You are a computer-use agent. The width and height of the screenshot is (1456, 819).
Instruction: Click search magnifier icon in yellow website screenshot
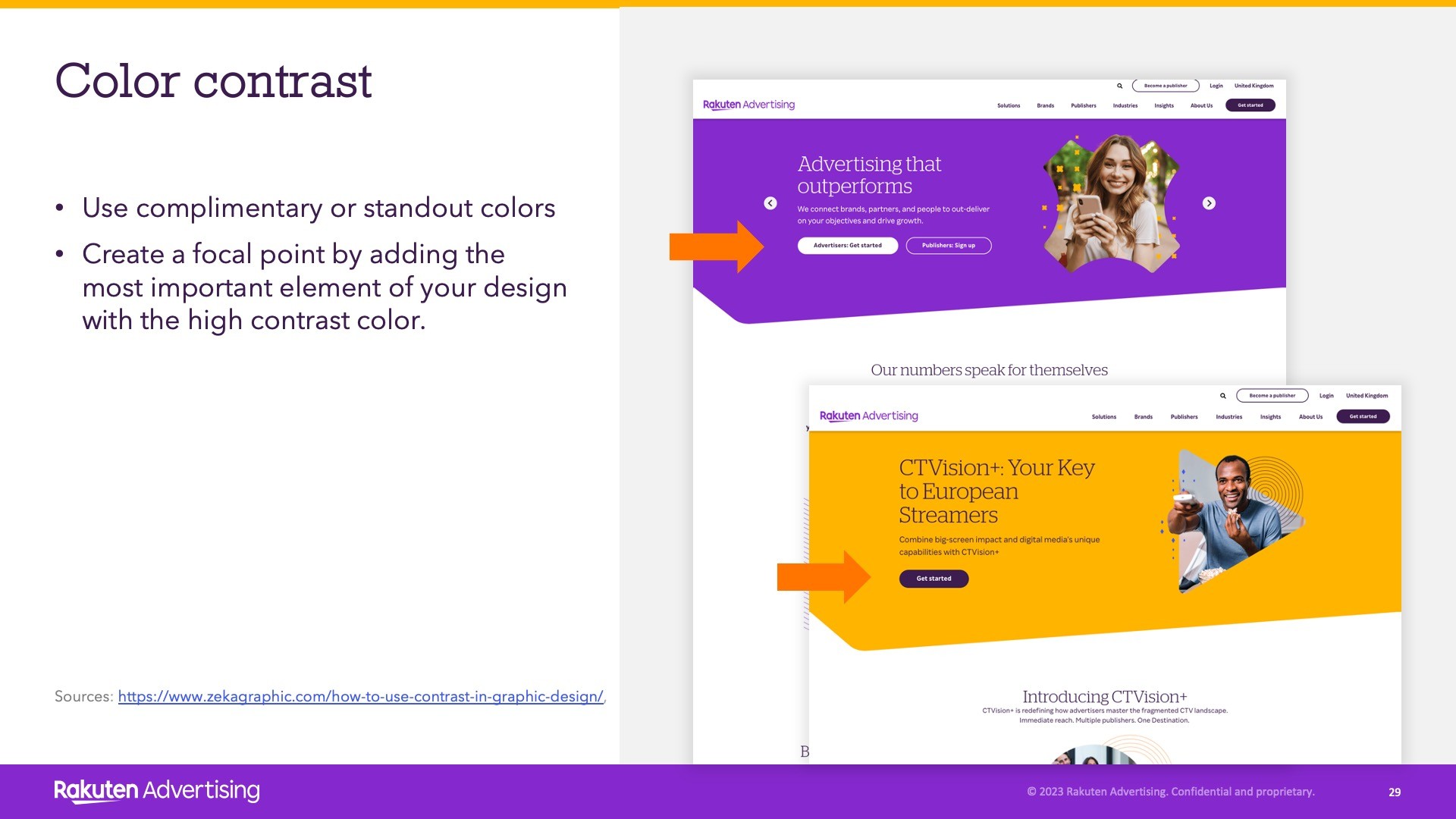pyautogui.click(x=1222, y=396)
